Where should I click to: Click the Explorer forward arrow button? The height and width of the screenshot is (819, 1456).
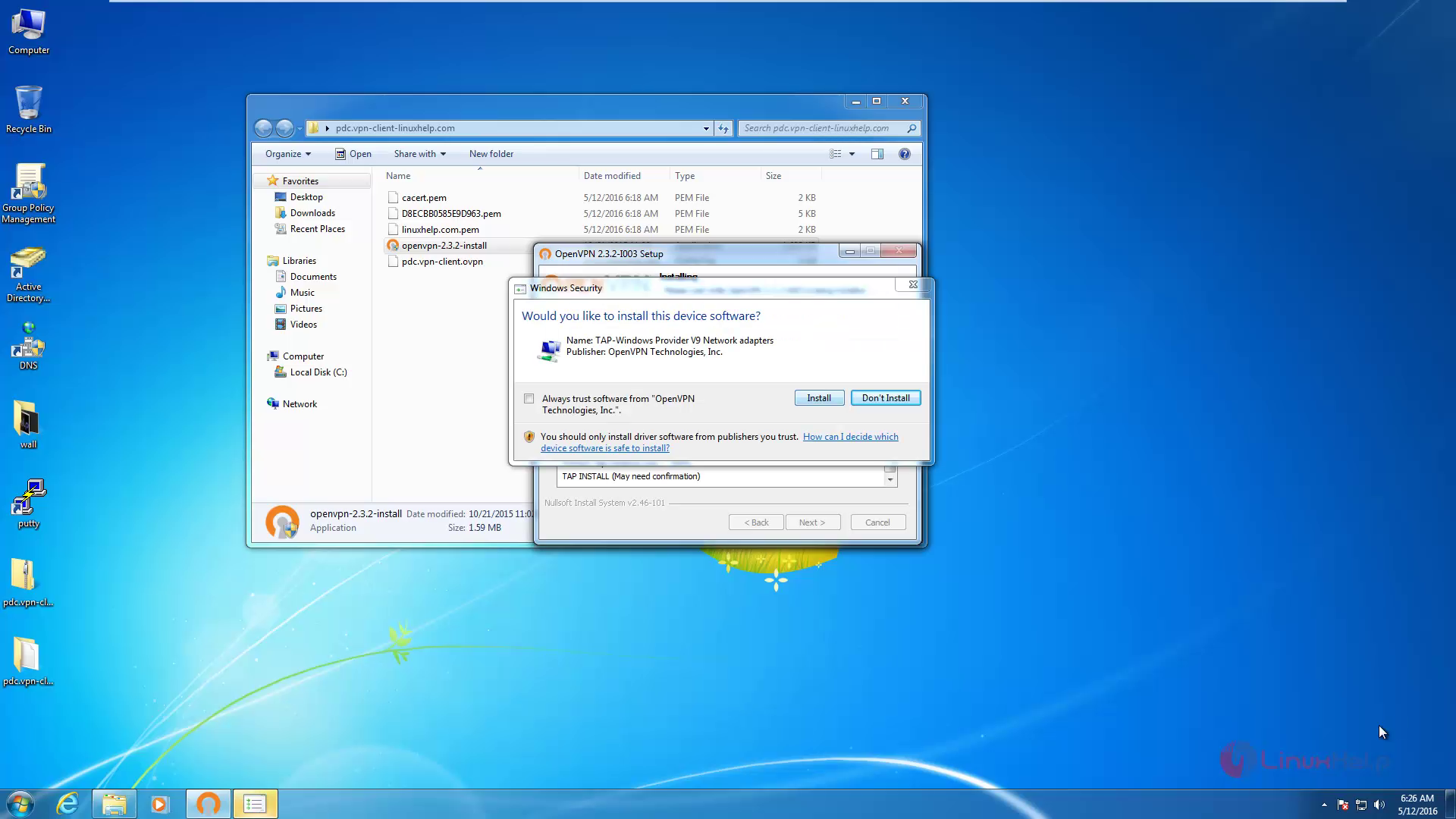tap(284, 128)
